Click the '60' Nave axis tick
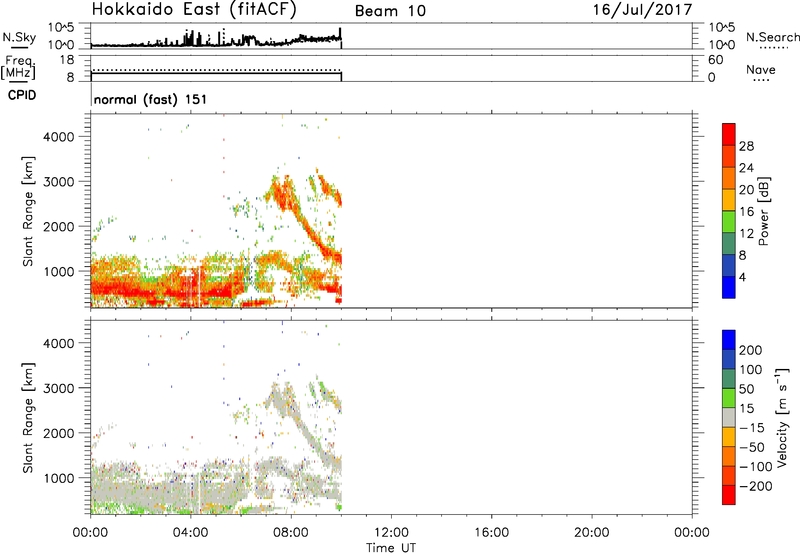This screenshot has height=554, width=800. [715, 60]
